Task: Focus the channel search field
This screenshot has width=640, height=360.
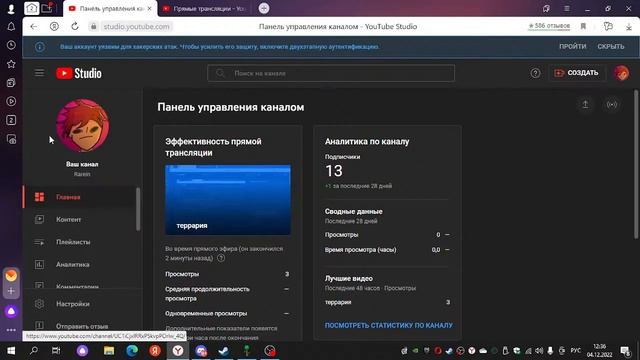Action: pyautogui.click(x=331, y=73)
